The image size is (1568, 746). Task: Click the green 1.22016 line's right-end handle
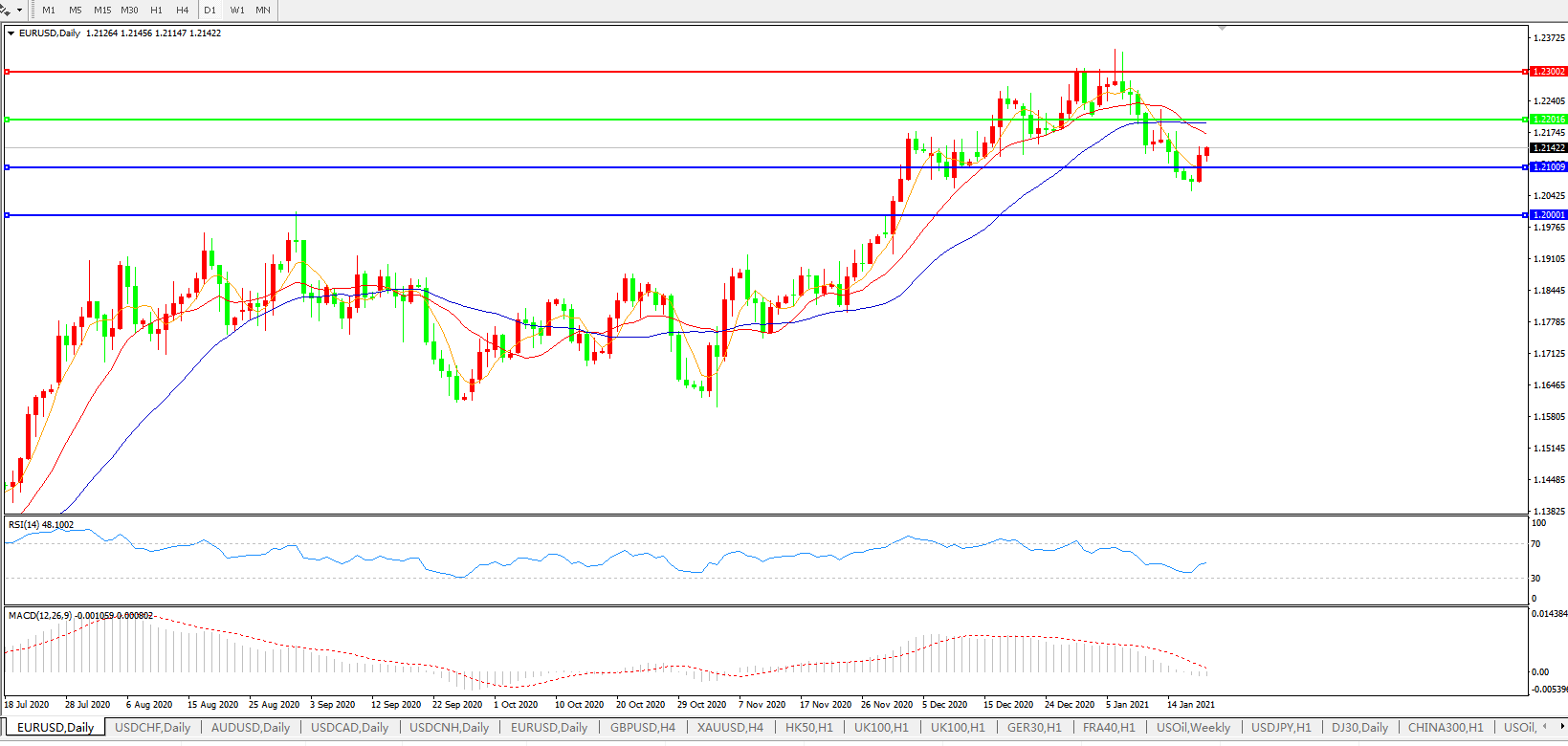[x=1525, y=120]
